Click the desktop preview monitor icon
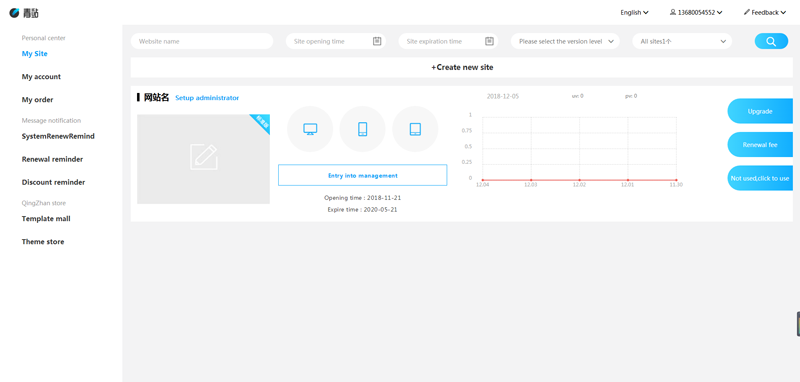This screenshot has width=800, height=382. click(x=310, y=129)
